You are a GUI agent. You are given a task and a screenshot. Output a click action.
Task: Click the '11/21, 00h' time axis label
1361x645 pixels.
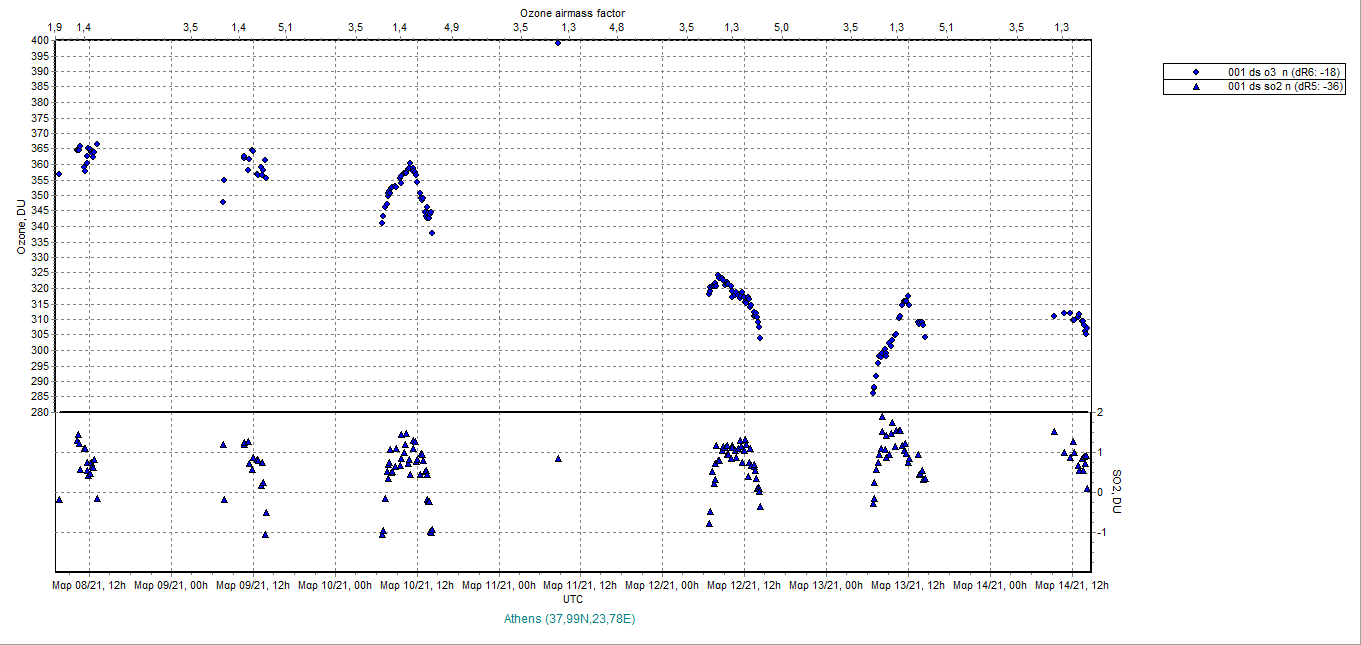(499, 586)
